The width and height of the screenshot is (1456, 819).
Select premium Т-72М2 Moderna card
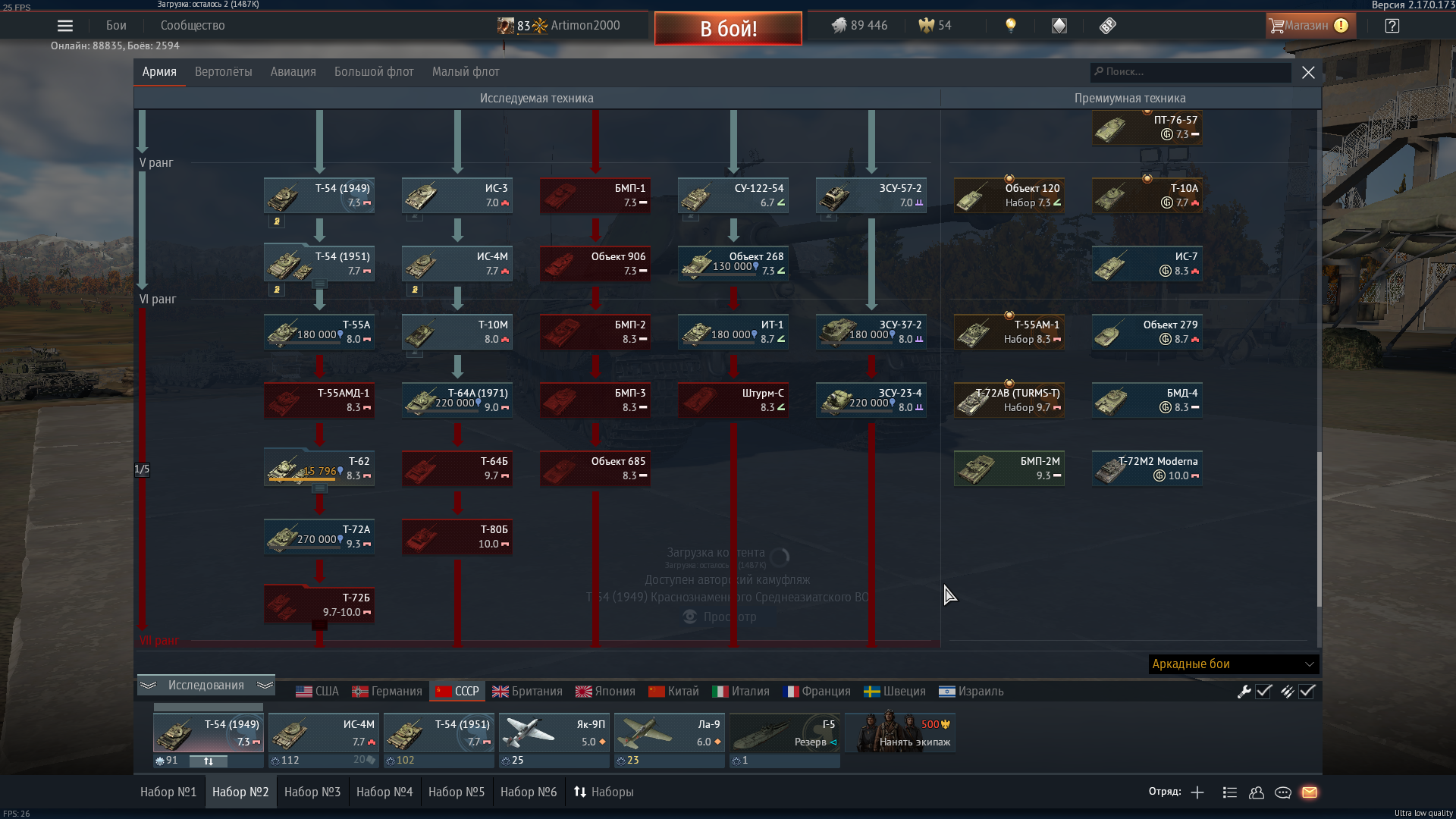click(1147, 469)
